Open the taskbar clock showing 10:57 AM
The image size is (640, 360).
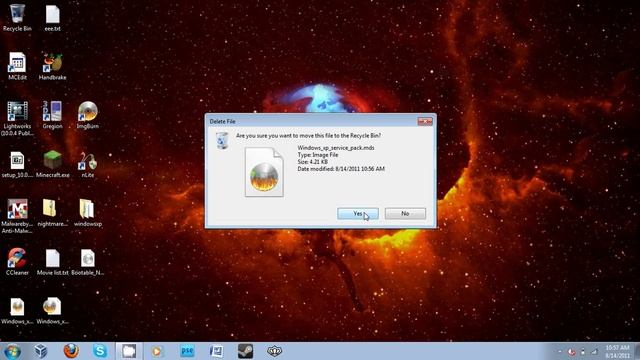[x=617, y=351]
